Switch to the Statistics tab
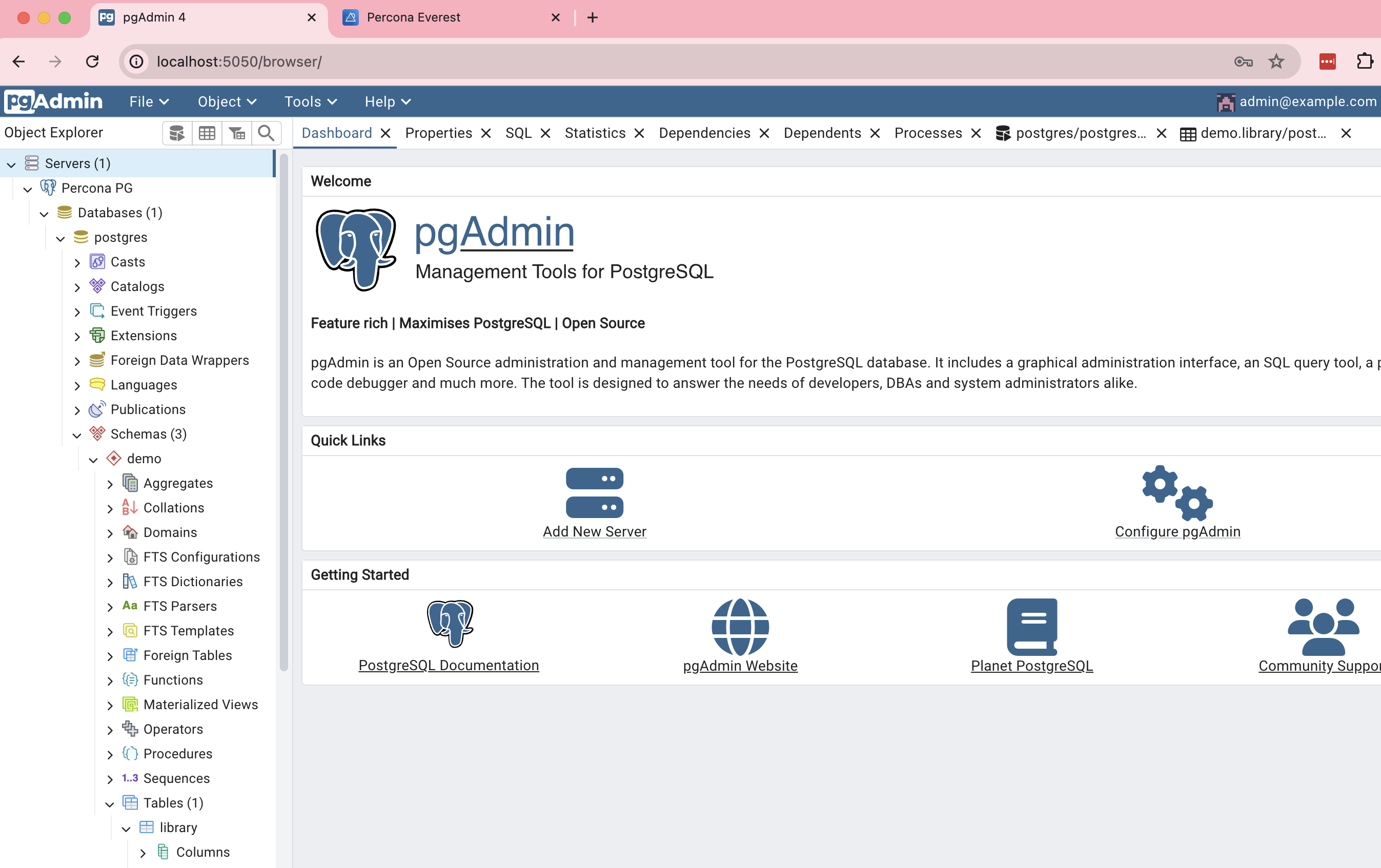 click(595, 132)
